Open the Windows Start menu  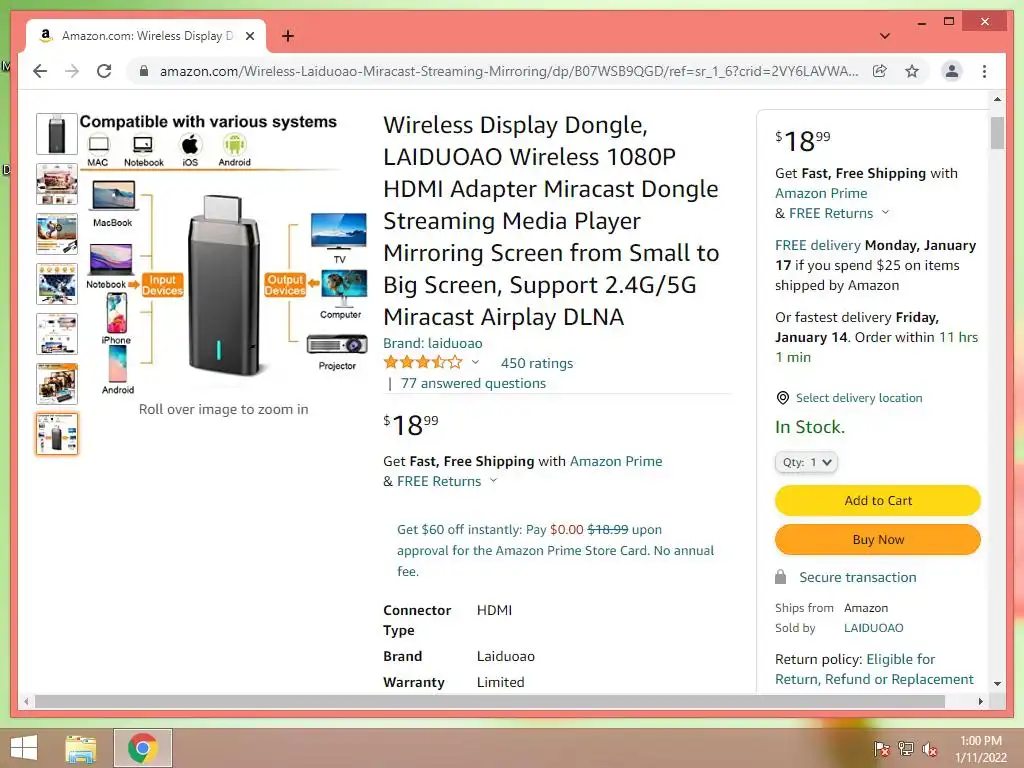click(x=24, y=748)
